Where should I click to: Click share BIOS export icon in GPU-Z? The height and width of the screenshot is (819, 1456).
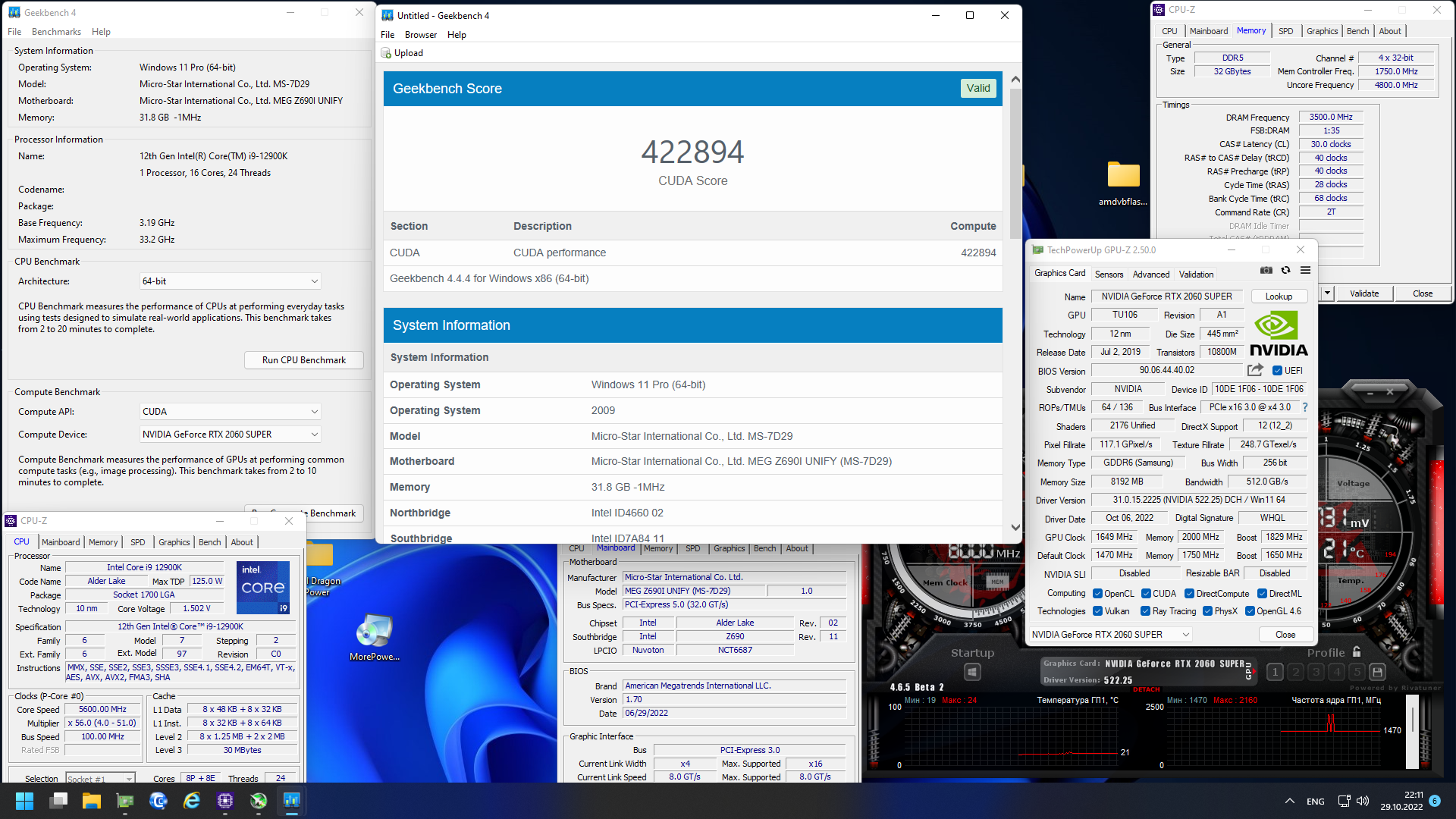[1255, 370]
